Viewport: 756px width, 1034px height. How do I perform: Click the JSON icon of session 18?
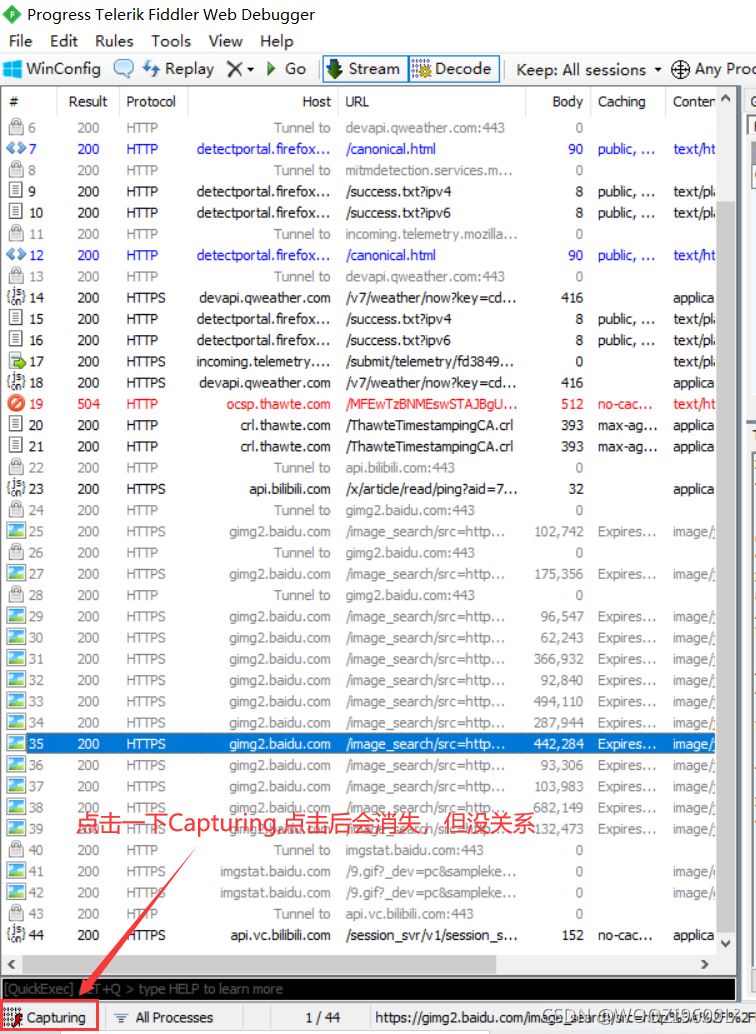pos(16,382)
